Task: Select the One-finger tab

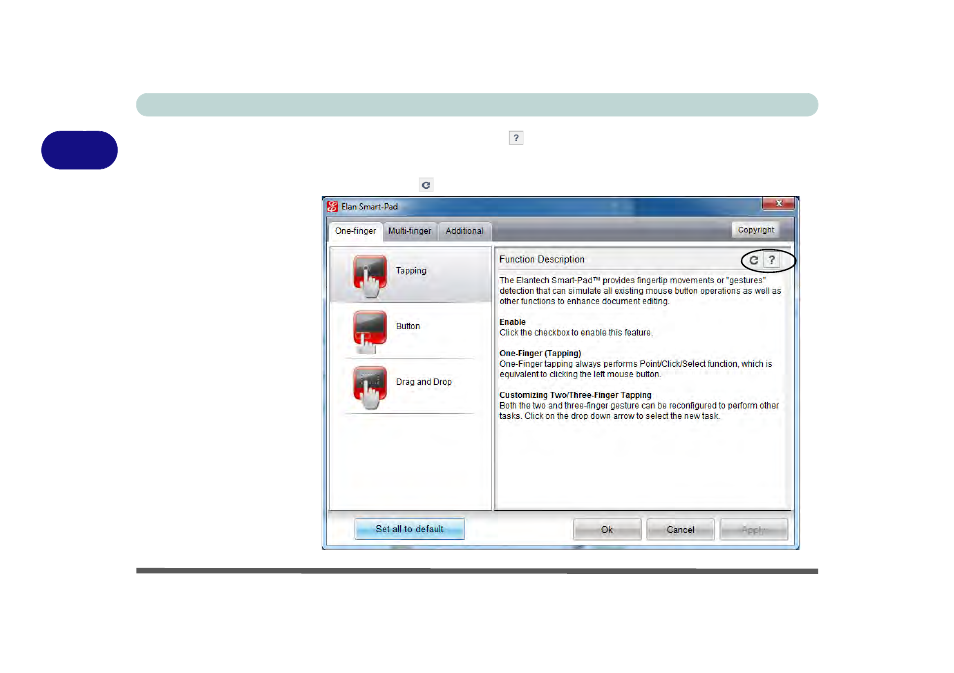Action: [x=355, y=231]
